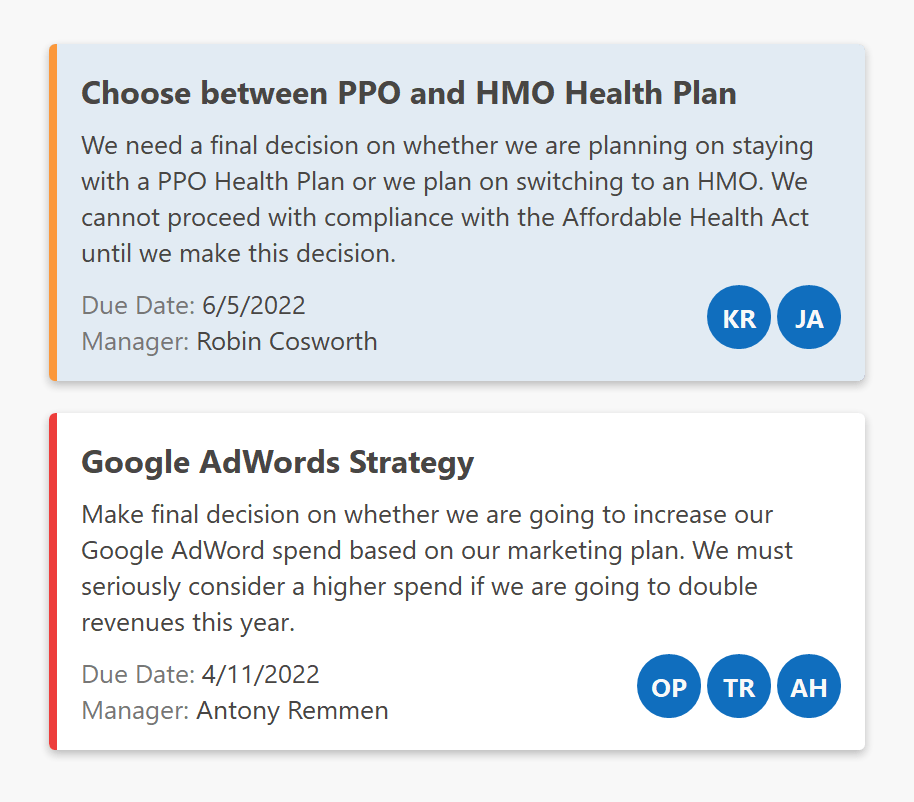The width and height of the screenshot is (914, 802).
Task: Click the AdWords description paragraph
Action: 437,568
